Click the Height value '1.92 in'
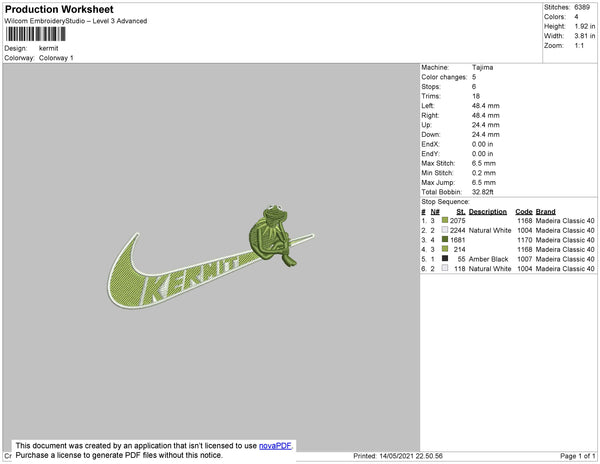The image size is (600, 464). click(585, 26)
